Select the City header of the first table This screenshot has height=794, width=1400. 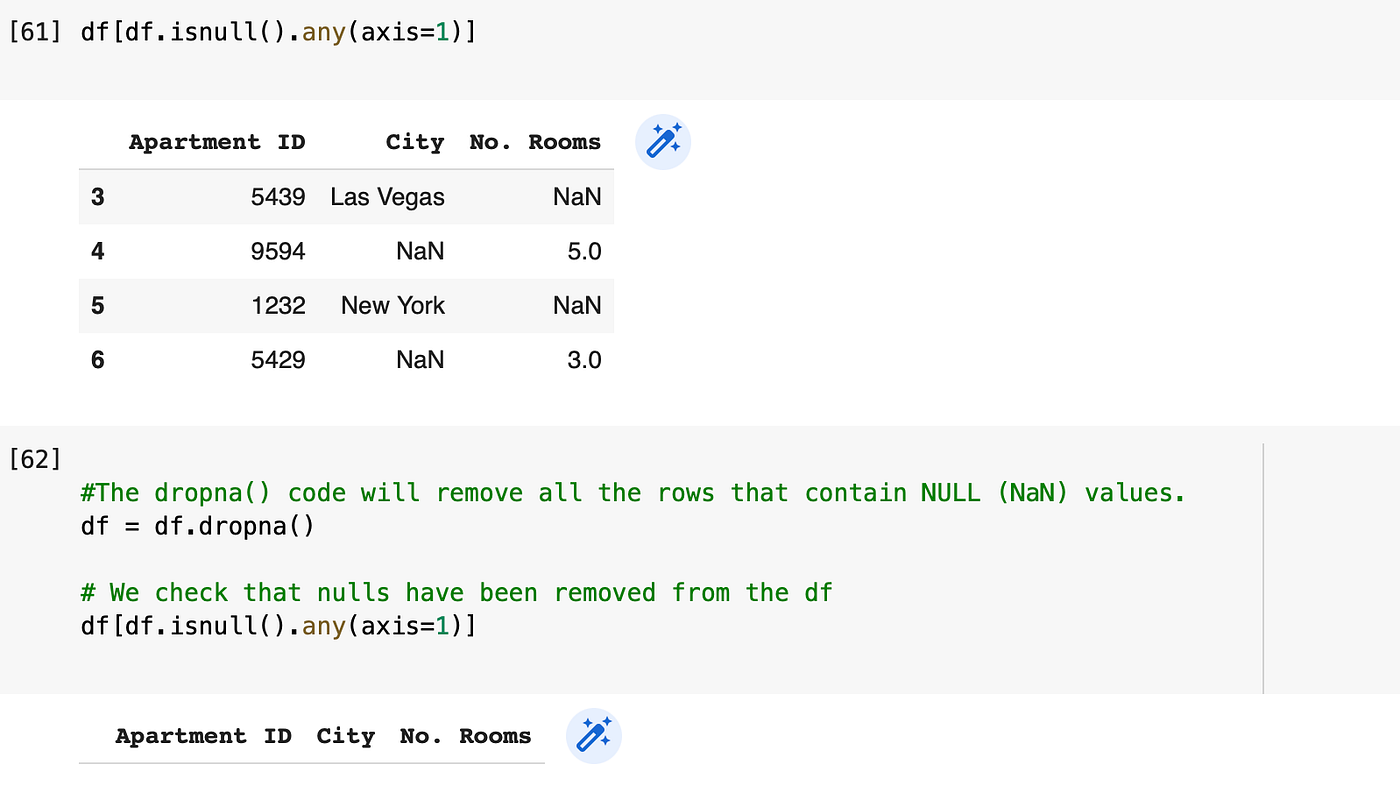coord(415,142)
